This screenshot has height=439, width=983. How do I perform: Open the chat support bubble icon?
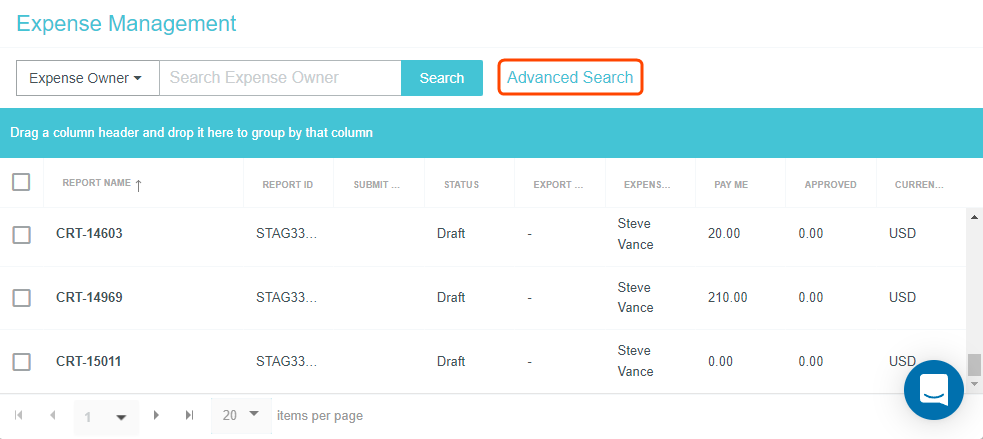(x=933, y=390)
